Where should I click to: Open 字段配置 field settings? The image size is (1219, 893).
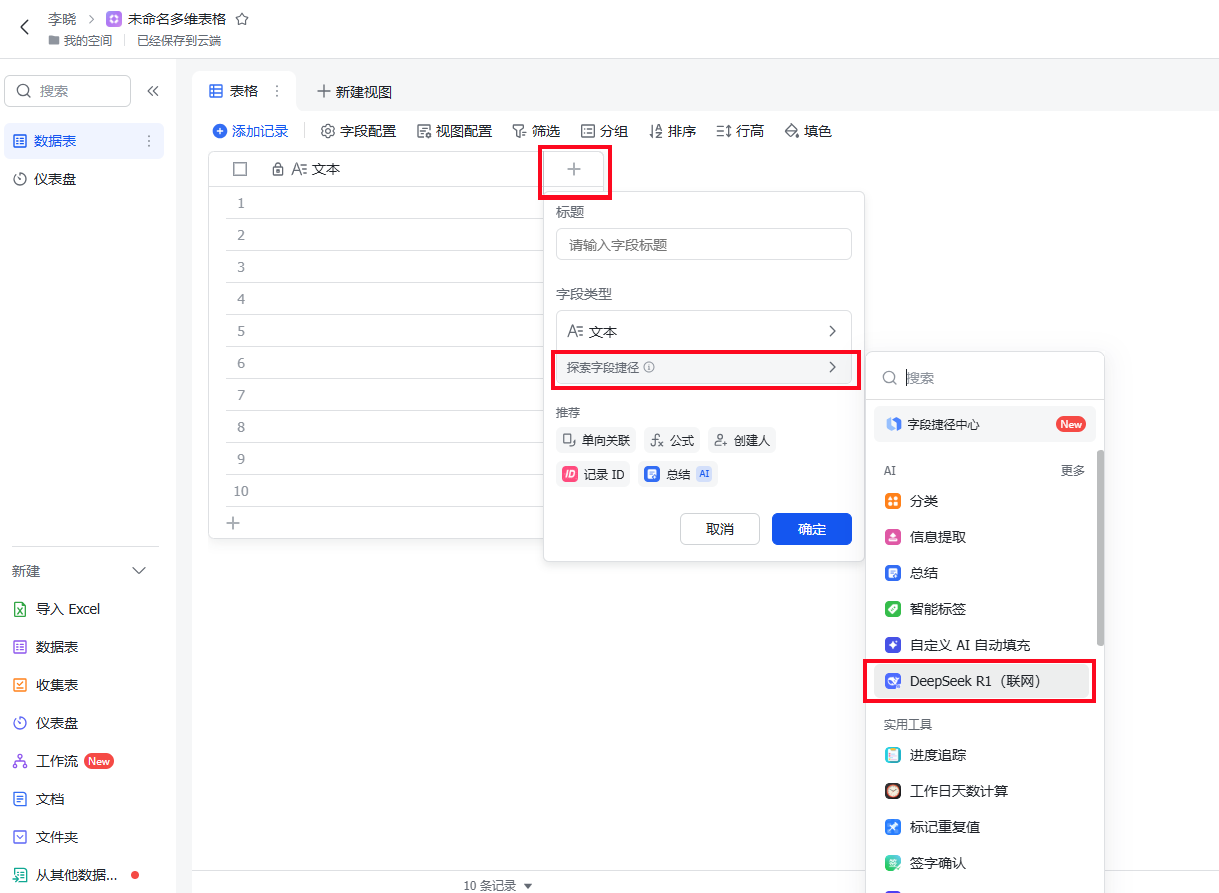[358, 131]
